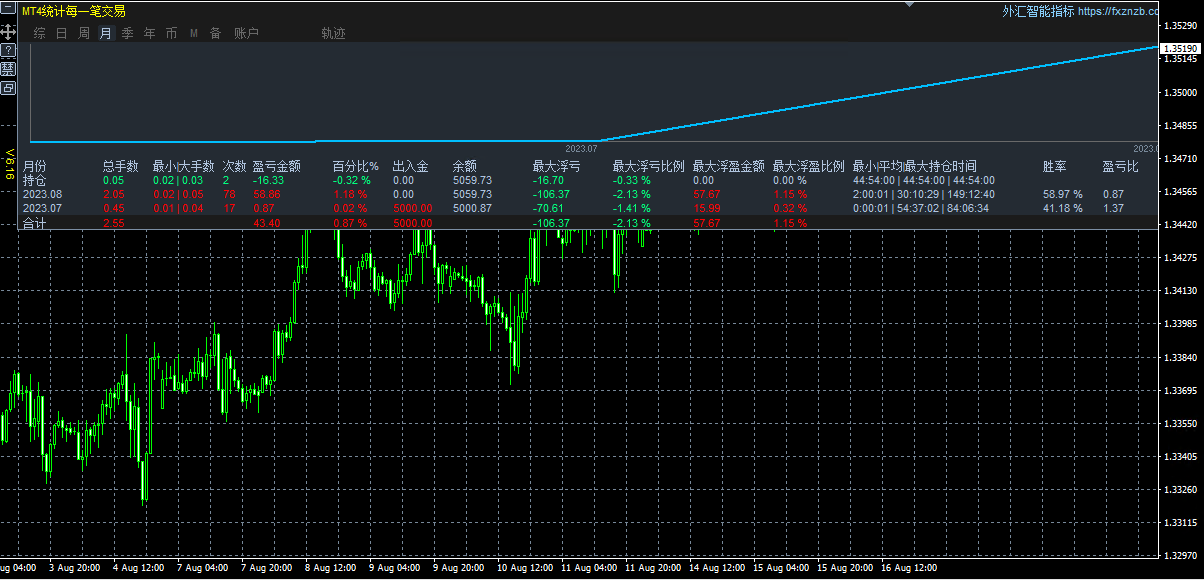Click the 外汇智能指标 title link
Screen dimensions: 1204x581
pyautogui.click(x=1038, y=11)
